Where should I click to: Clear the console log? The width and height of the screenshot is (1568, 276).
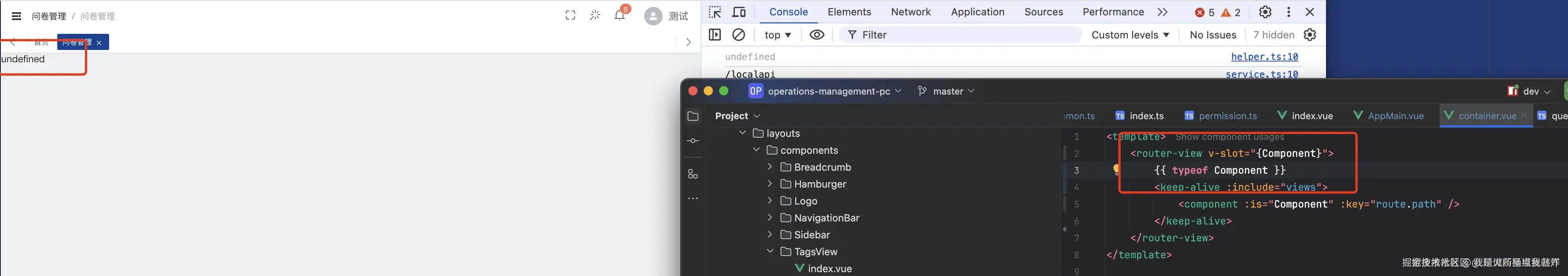(738, 35)
